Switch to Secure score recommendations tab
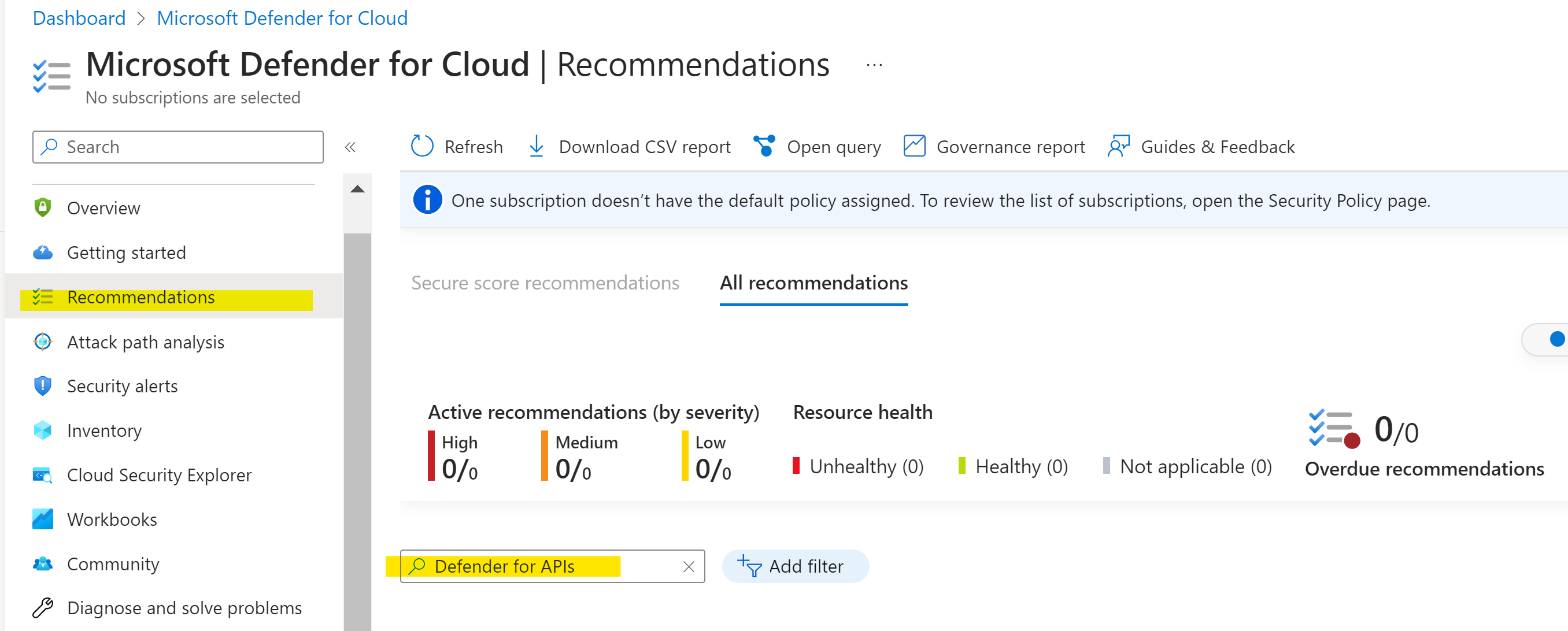Screen dimensions: 1568x631 click(x=545, y=283)
